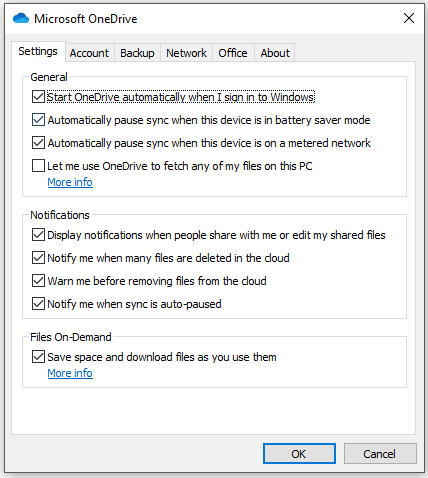Close the Microsoft OneDrive dialog

tap(409, 18)
